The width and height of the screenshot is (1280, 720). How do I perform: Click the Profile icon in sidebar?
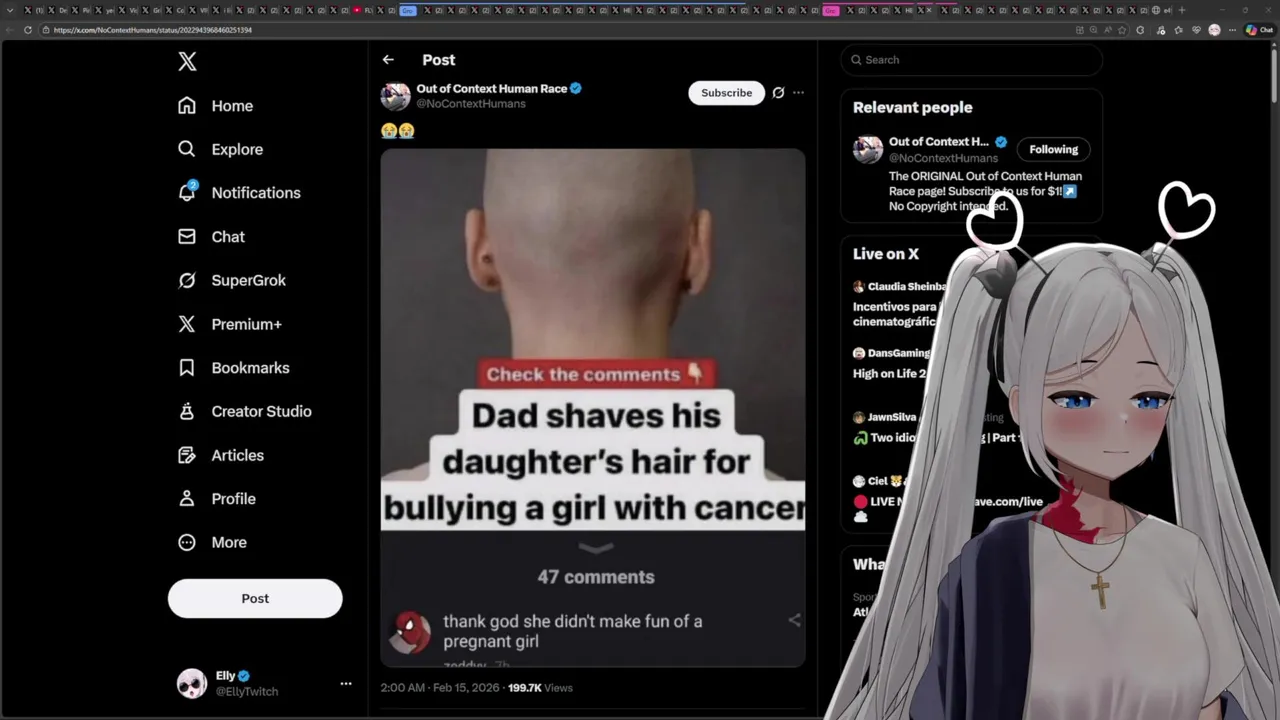point(187,498)
